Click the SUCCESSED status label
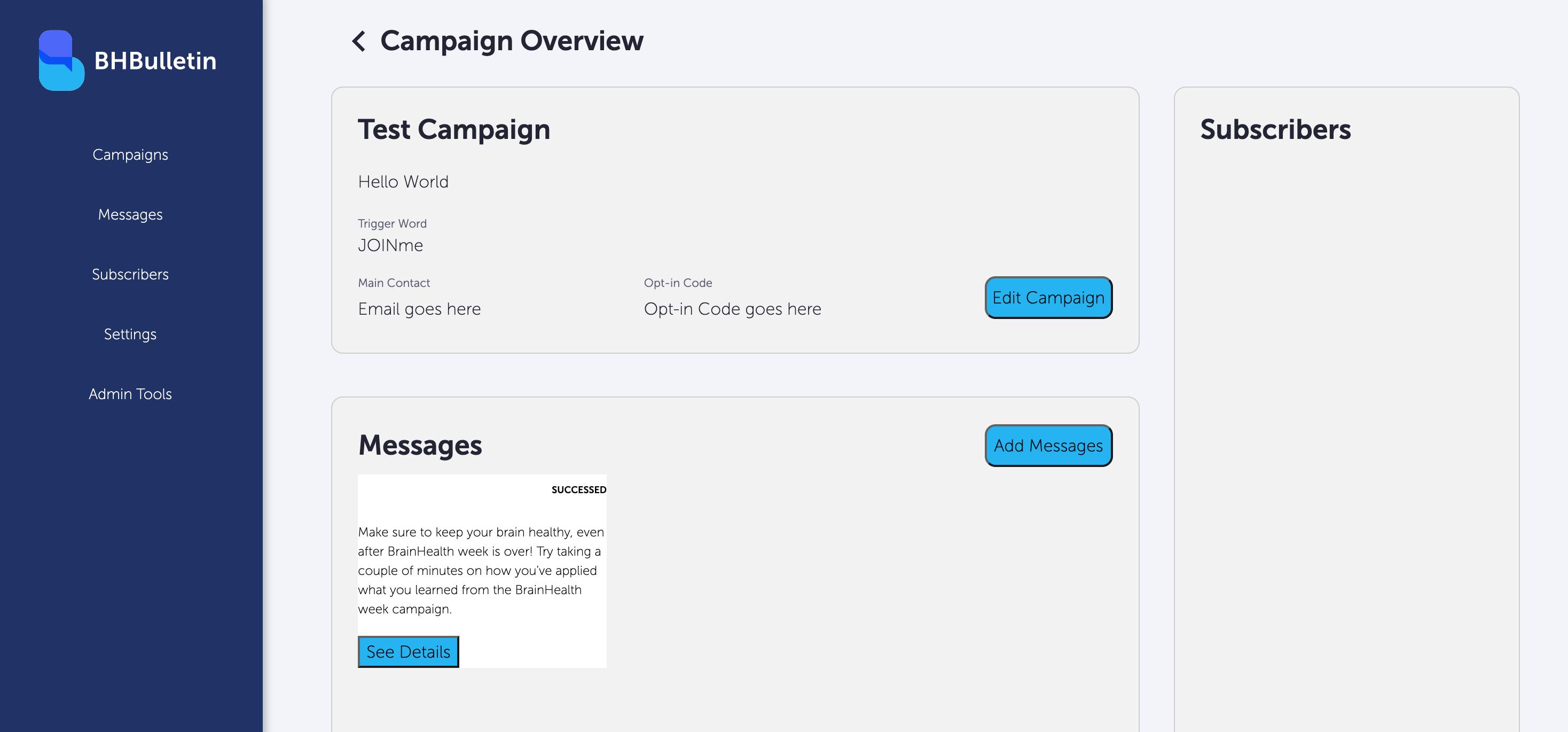Image resolution: width=1568 pixels, height=732 pixels. tap(578, 489)
